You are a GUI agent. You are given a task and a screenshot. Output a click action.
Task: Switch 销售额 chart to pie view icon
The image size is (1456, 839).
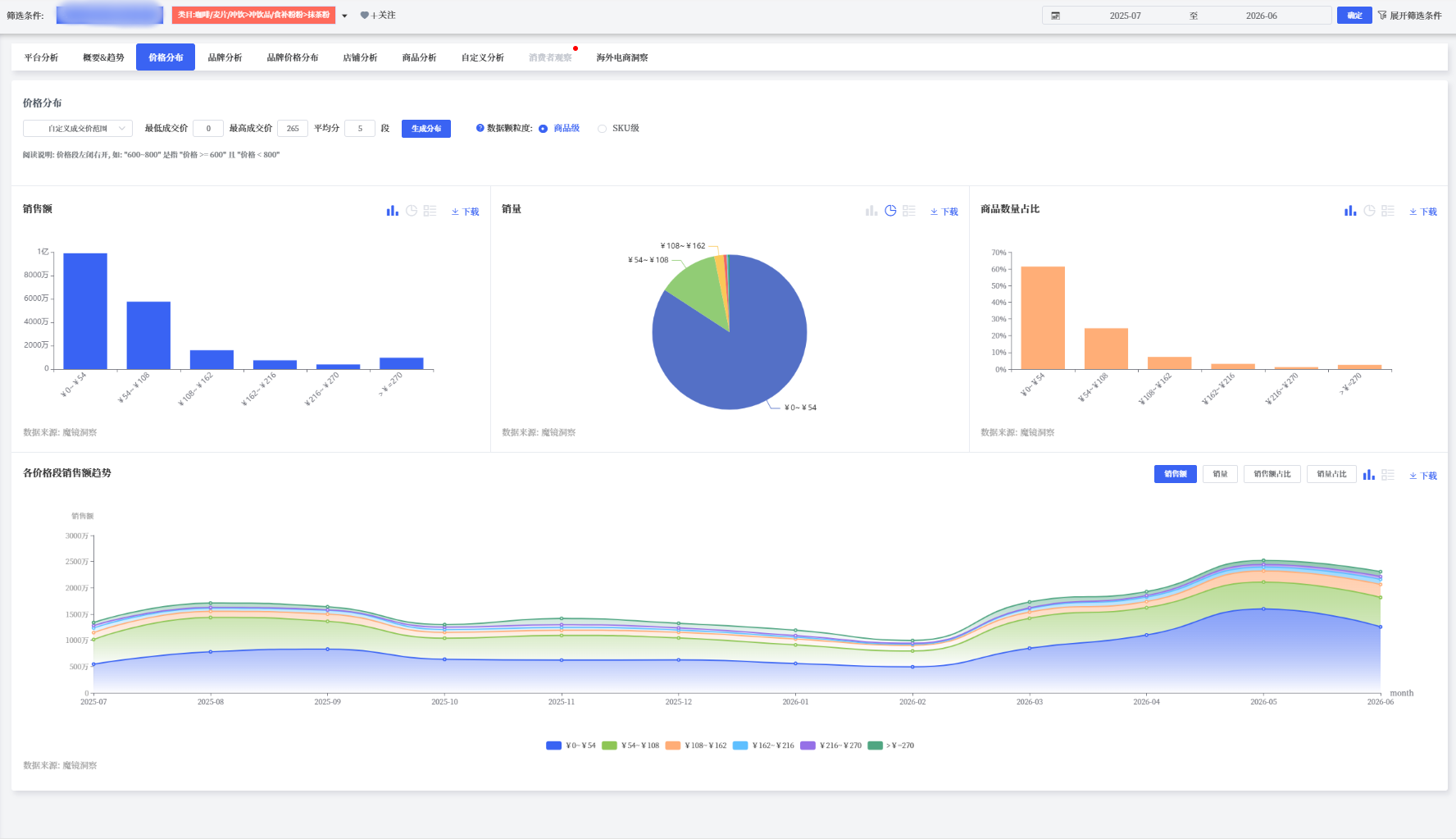tap(412, 211)
